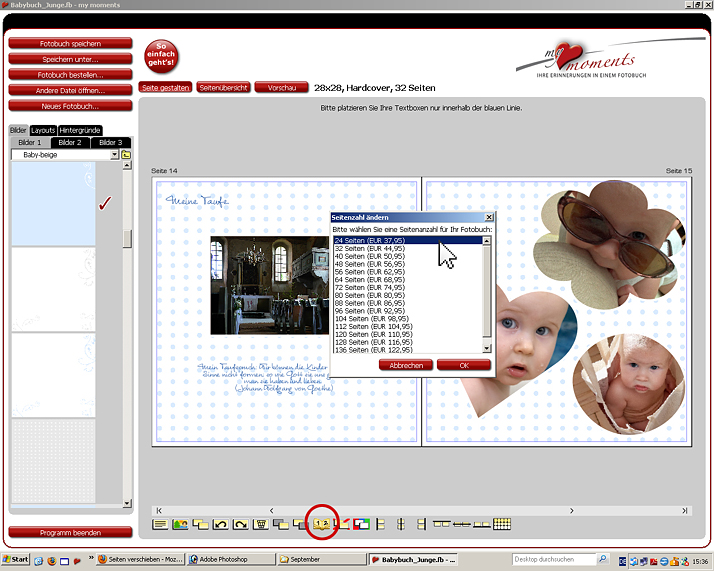Toggle the grid display icon
This screenshot has height=571, width=714.
pyautogui.click(x=502, y=525)
